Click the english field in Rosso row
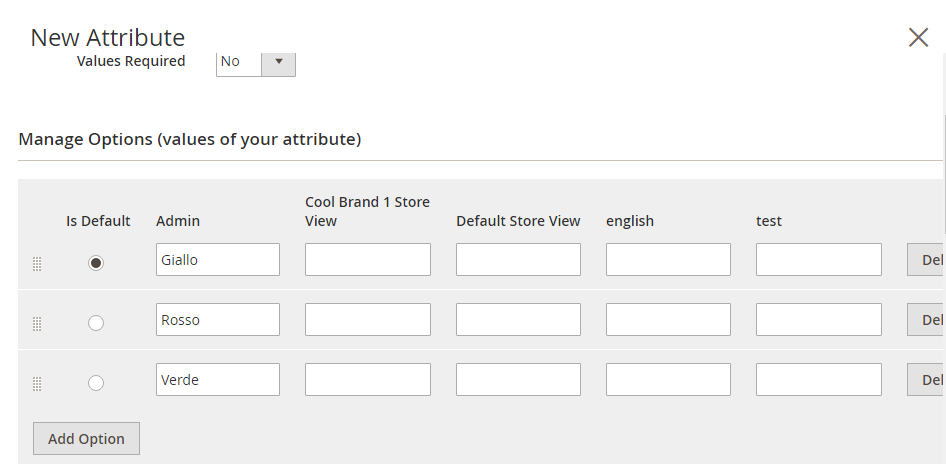 pyautogui.click(x=668, y=320)
